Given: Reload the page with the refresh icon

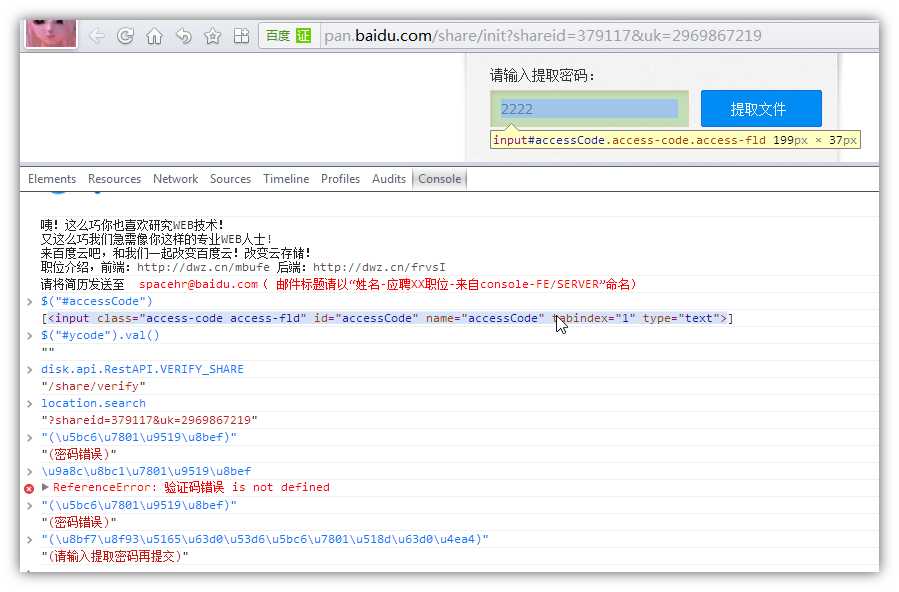Looking at the screenshot, I should [x=125, y=36].
